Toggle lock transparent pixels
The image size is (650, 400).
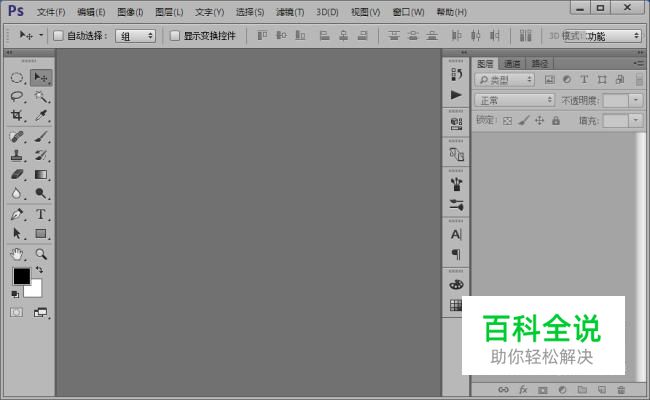click(x=507, y=121)
